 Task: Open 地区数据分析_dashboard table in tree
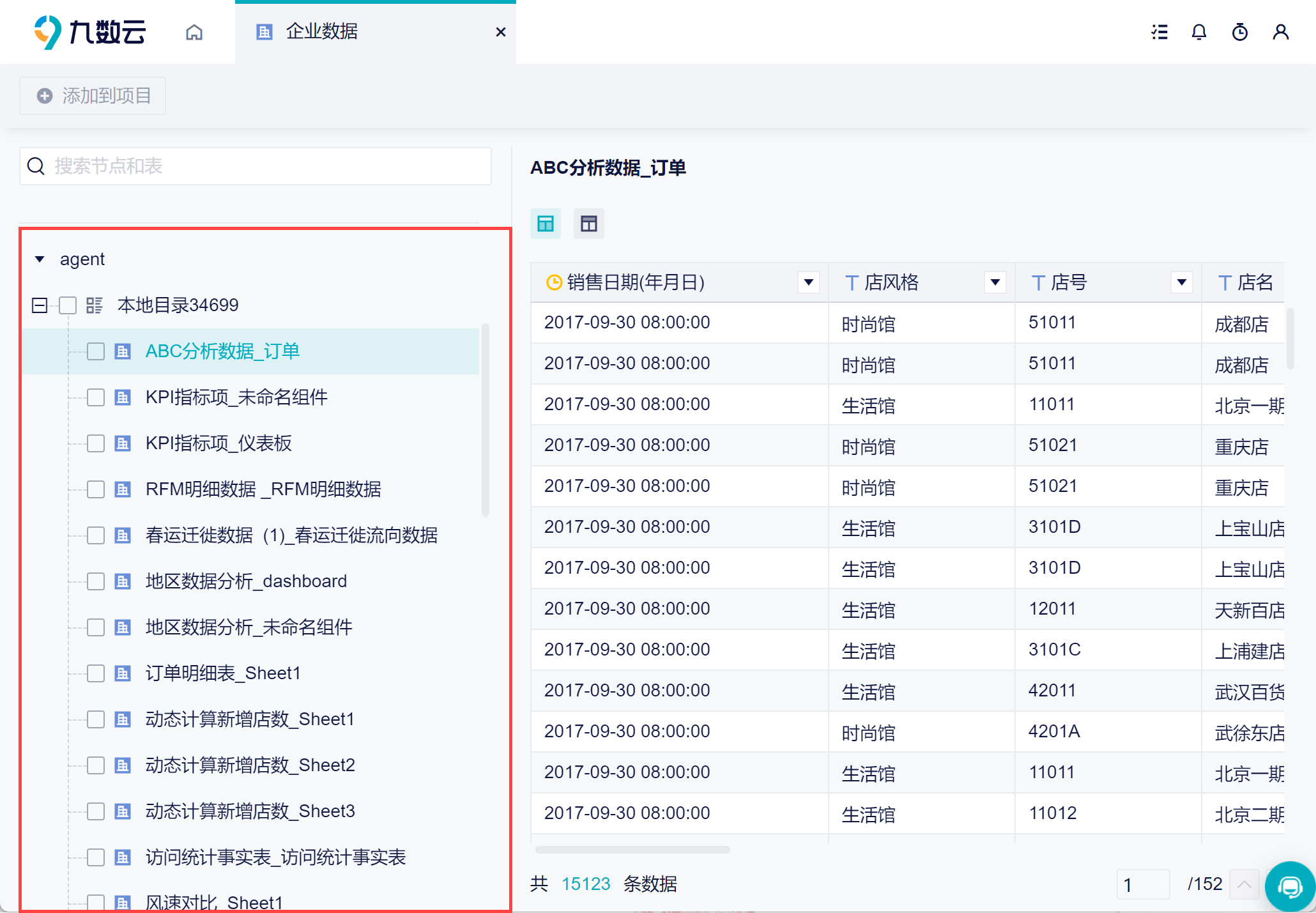246,581
